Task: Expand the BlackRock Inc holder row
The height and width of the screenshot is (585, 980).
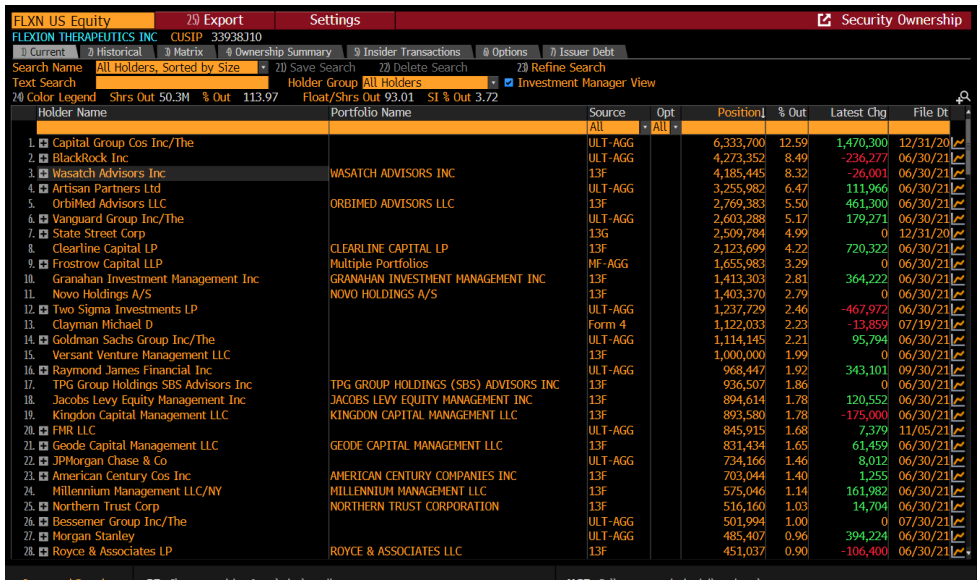Action: tap(44, 158)
